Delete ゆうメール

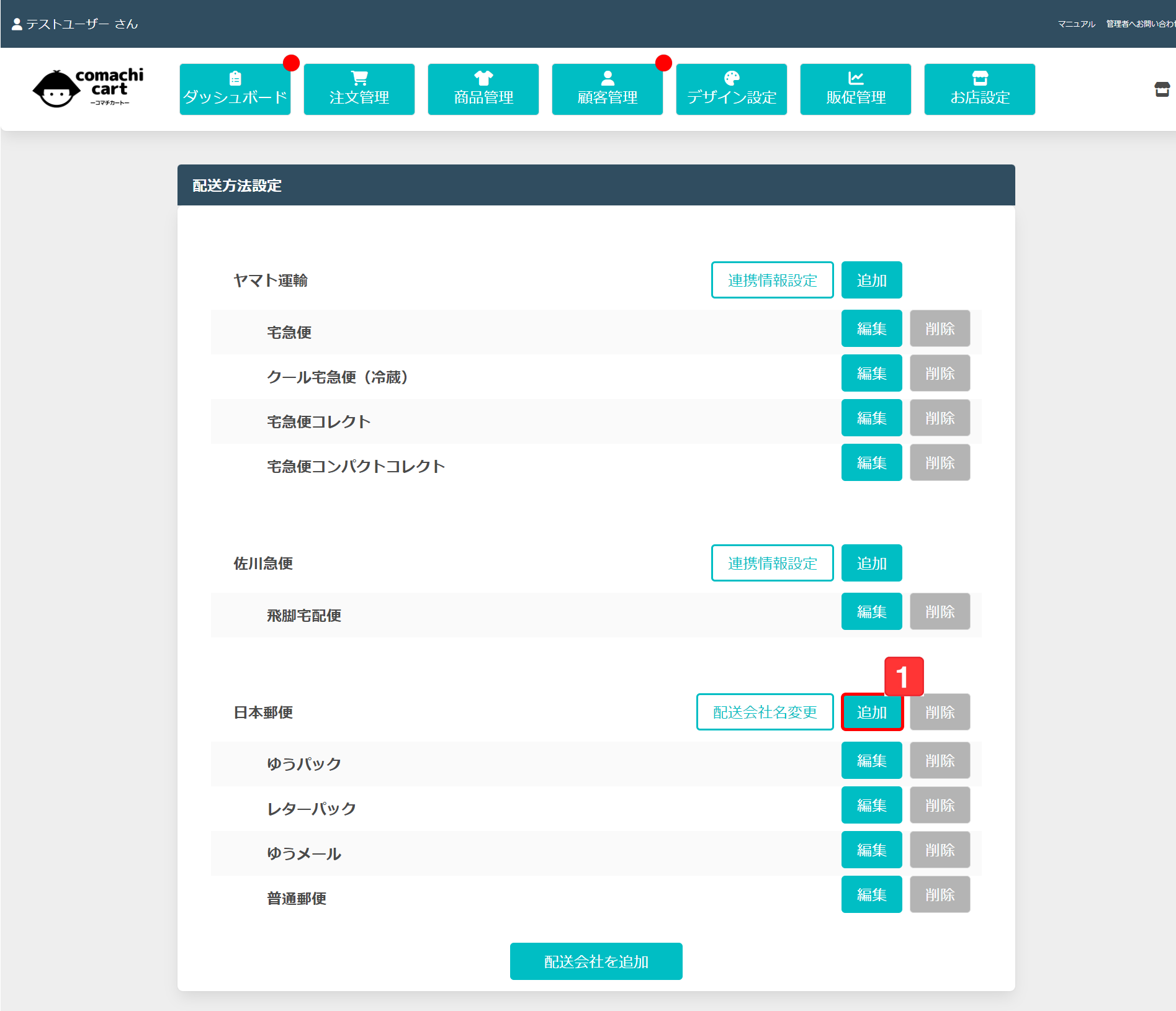pos(940,850)
